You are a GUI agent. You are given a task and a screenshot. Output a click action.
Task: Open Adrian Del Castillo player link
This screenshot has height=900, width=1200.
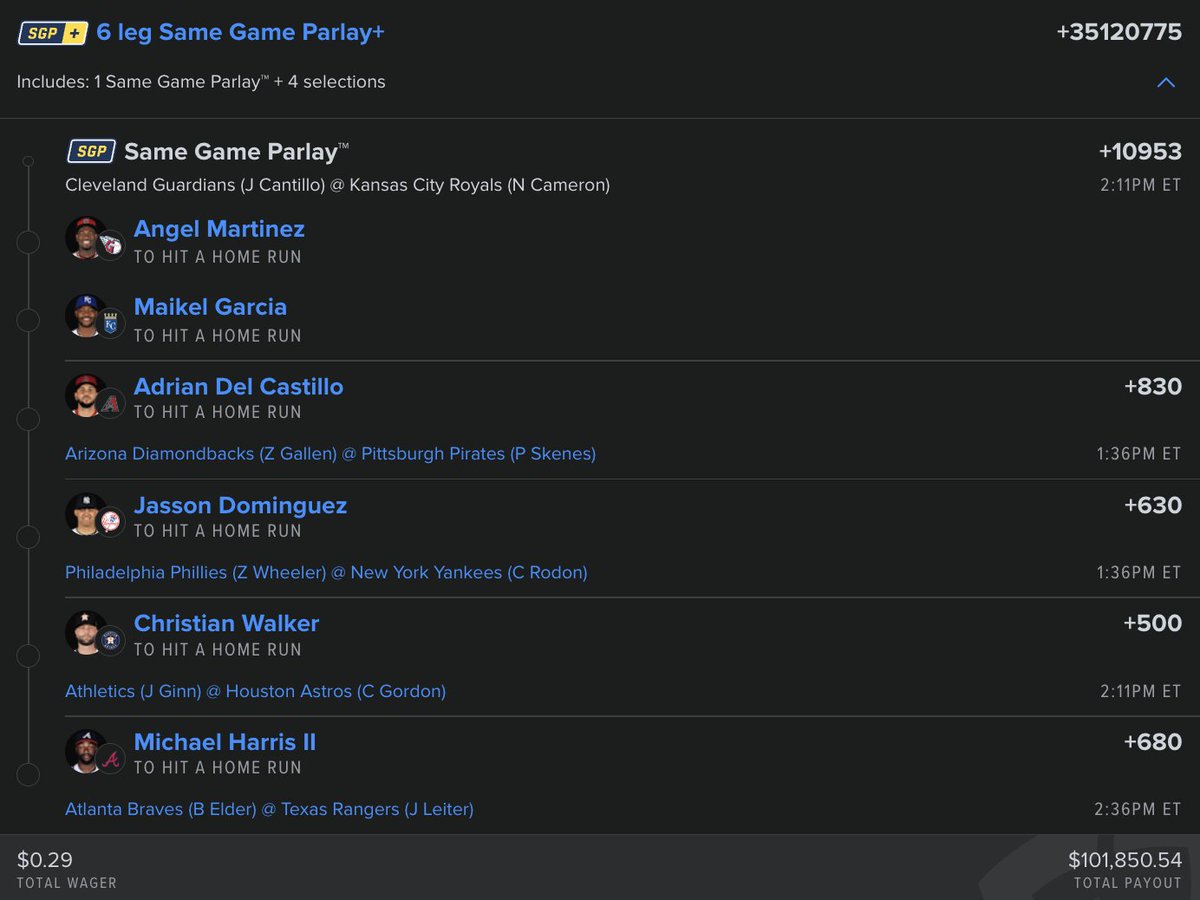pyautogui.click(x=238, y=386)
